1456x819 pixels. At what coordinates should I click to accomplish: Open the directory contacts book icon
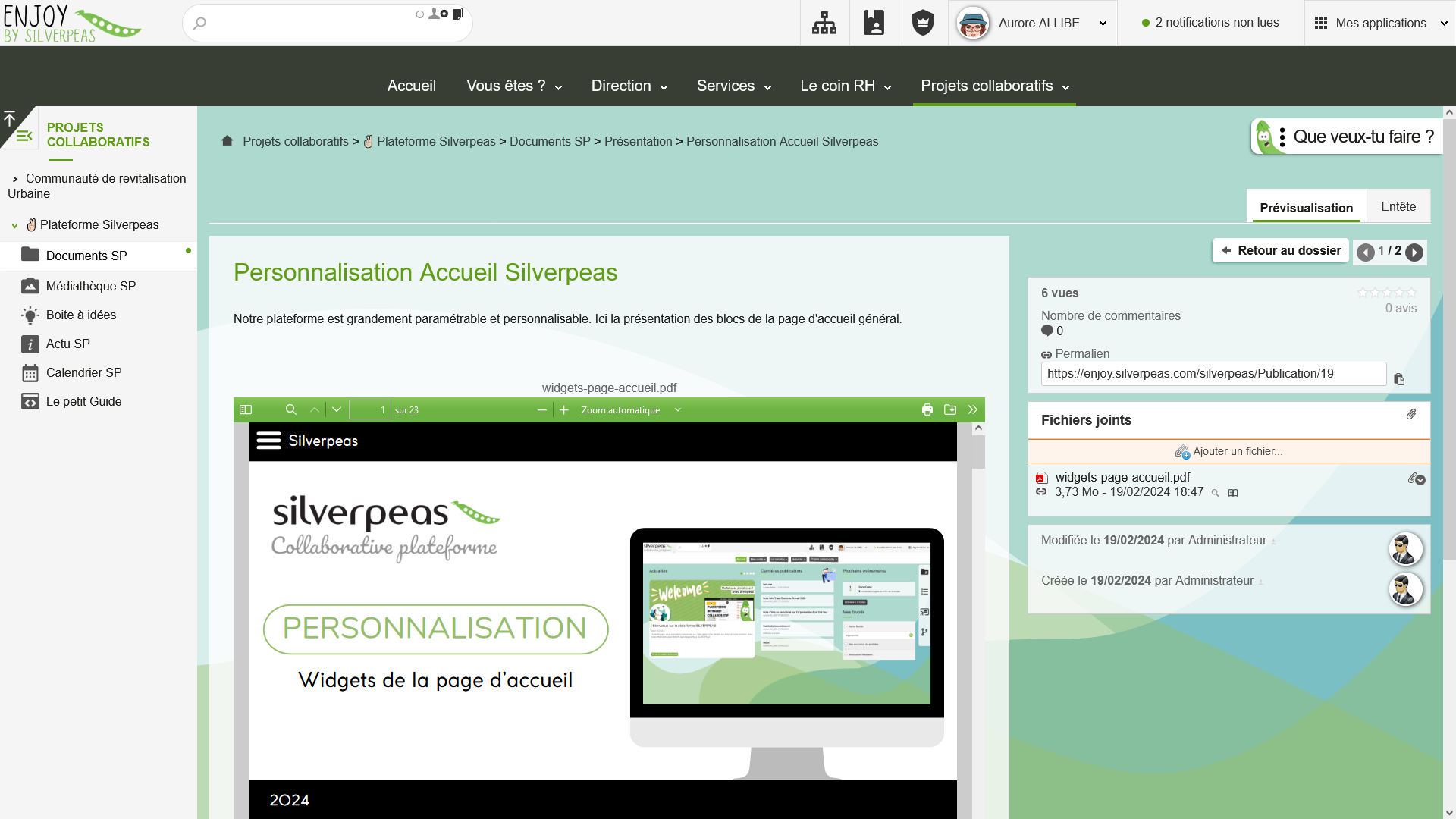point(874,23)
